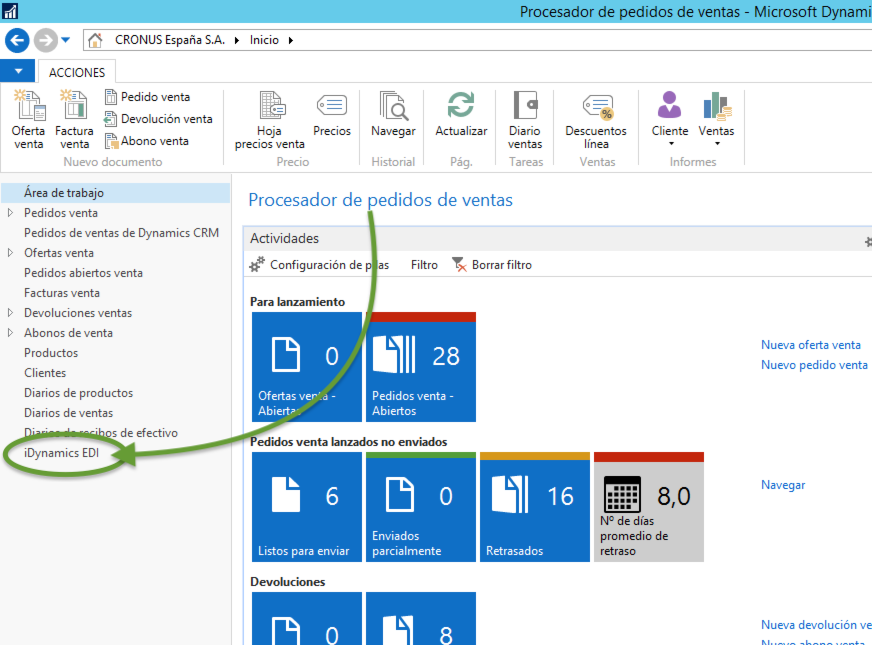Open iDynamics EDI in navigation pane
The height and width of the screenshot is (645, 872).
pyautogui.click(x=61, y=453)
